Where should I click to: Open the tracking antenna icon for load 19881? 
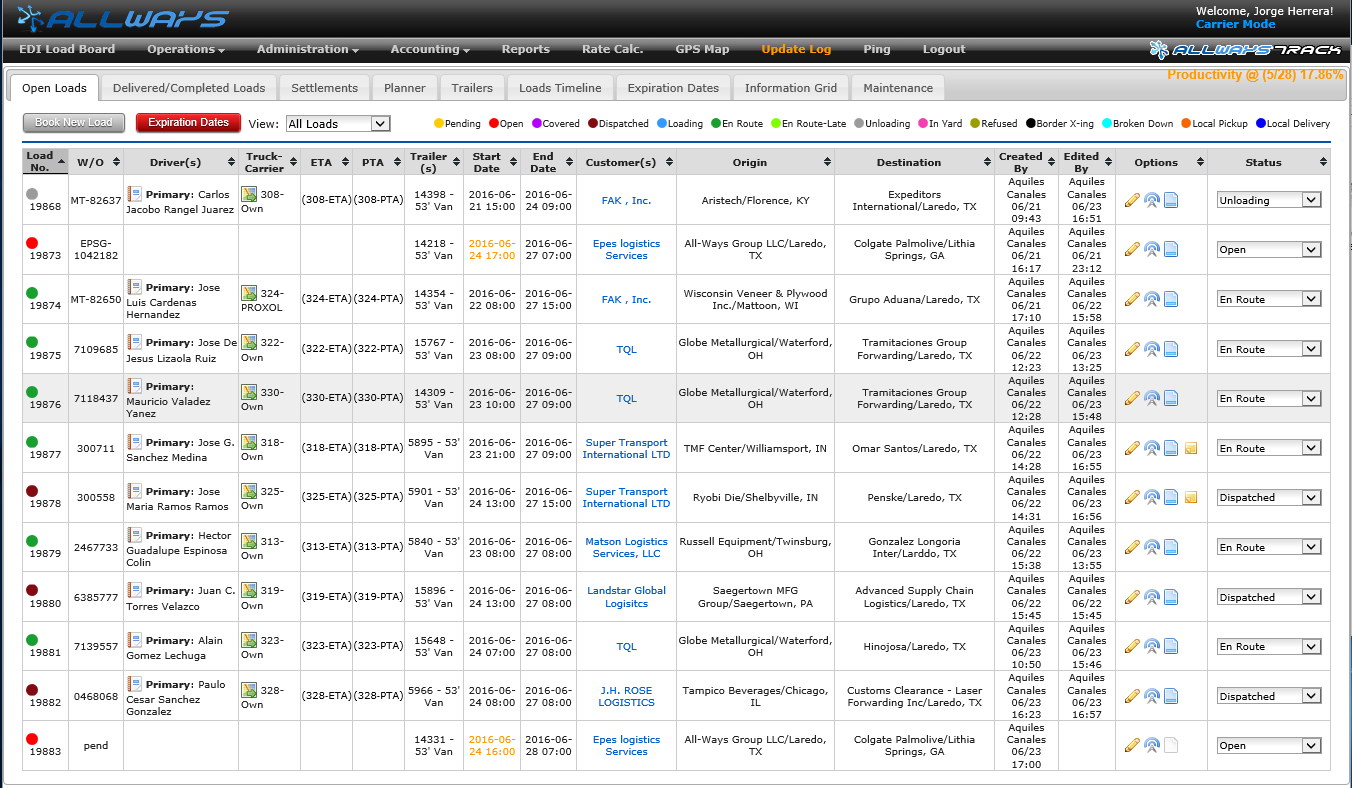1151,646
